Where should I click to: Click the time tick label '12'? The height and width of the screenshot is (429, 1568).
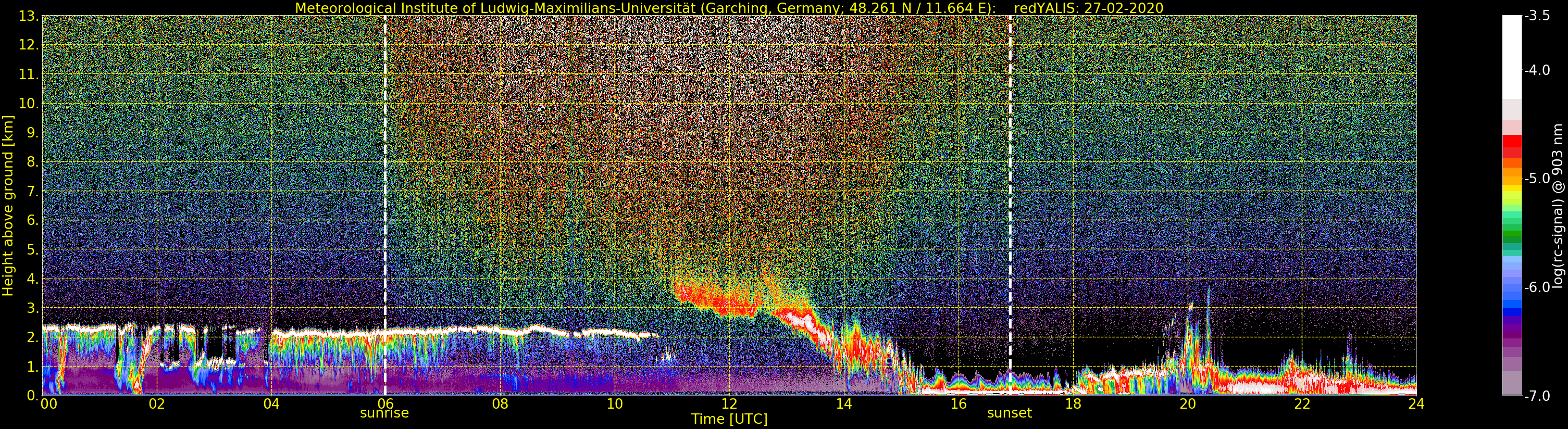point(729,404)
